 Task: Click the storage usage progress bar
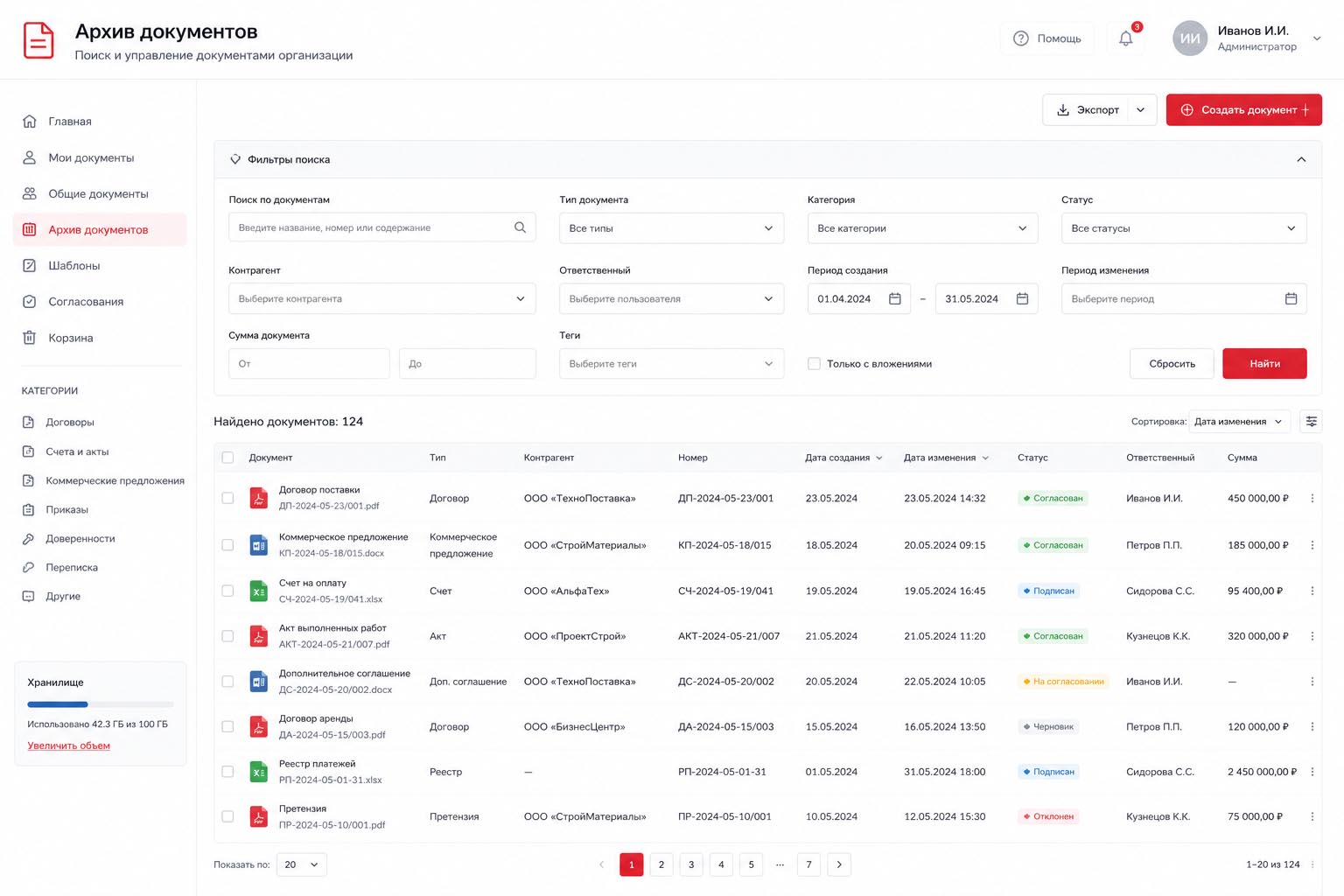pos(101,704)
